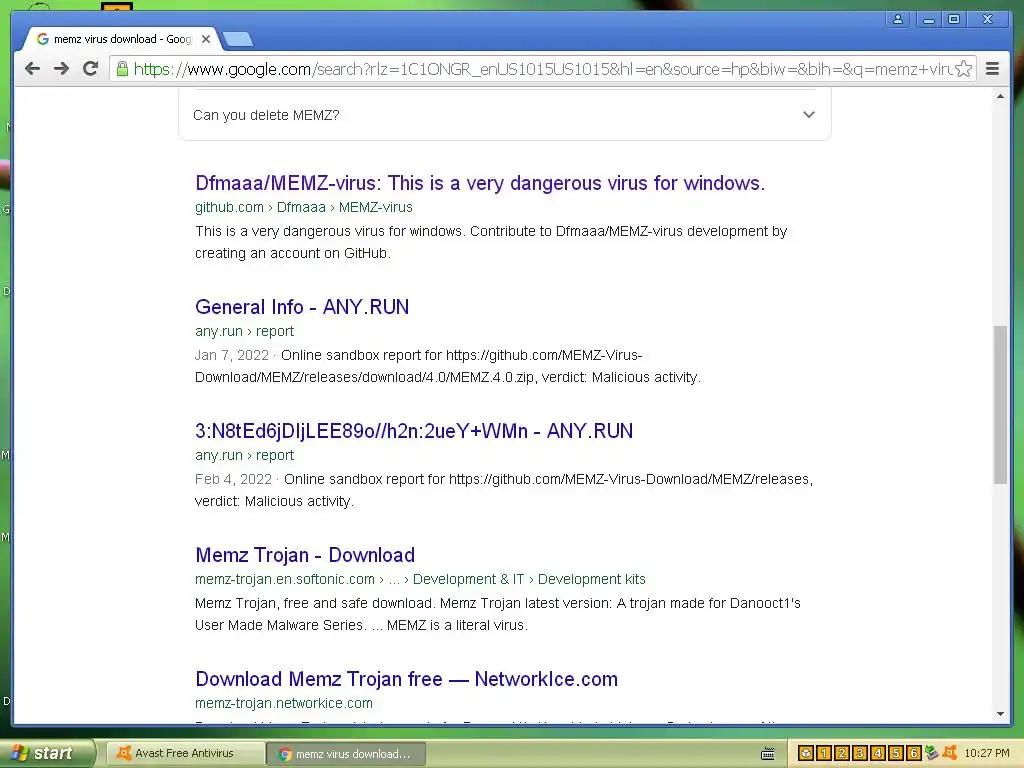This screenshot has height=768, width=1024.
Task: Reload the page with the refresh icon
Action: [x=91, y=69]
